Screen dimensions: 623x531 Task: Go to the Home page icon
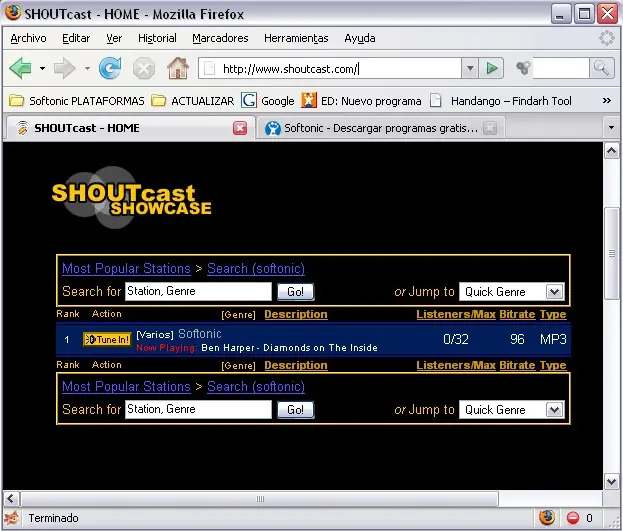tap(178, 68)
